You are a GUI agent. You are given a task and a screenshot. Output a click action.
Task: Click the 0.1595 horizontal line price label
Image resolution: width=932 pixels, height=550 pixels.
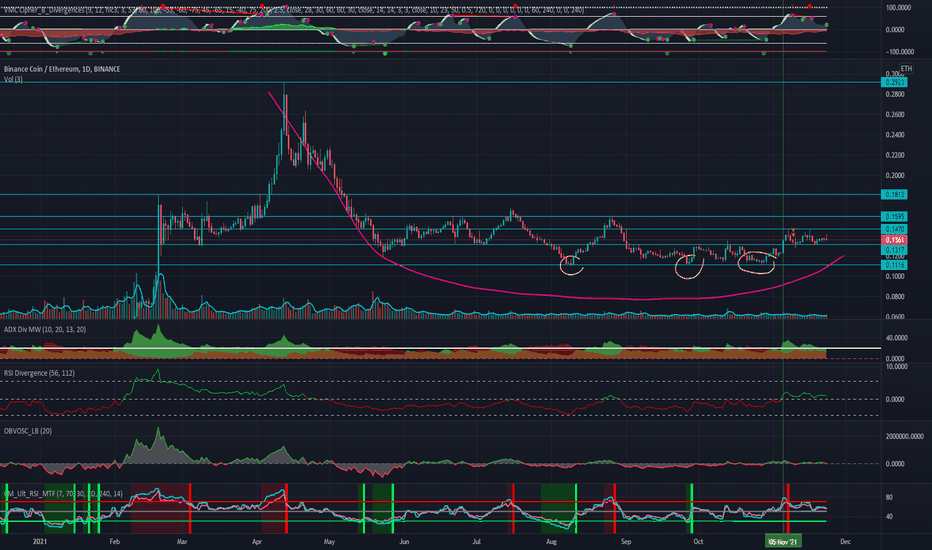894,216
